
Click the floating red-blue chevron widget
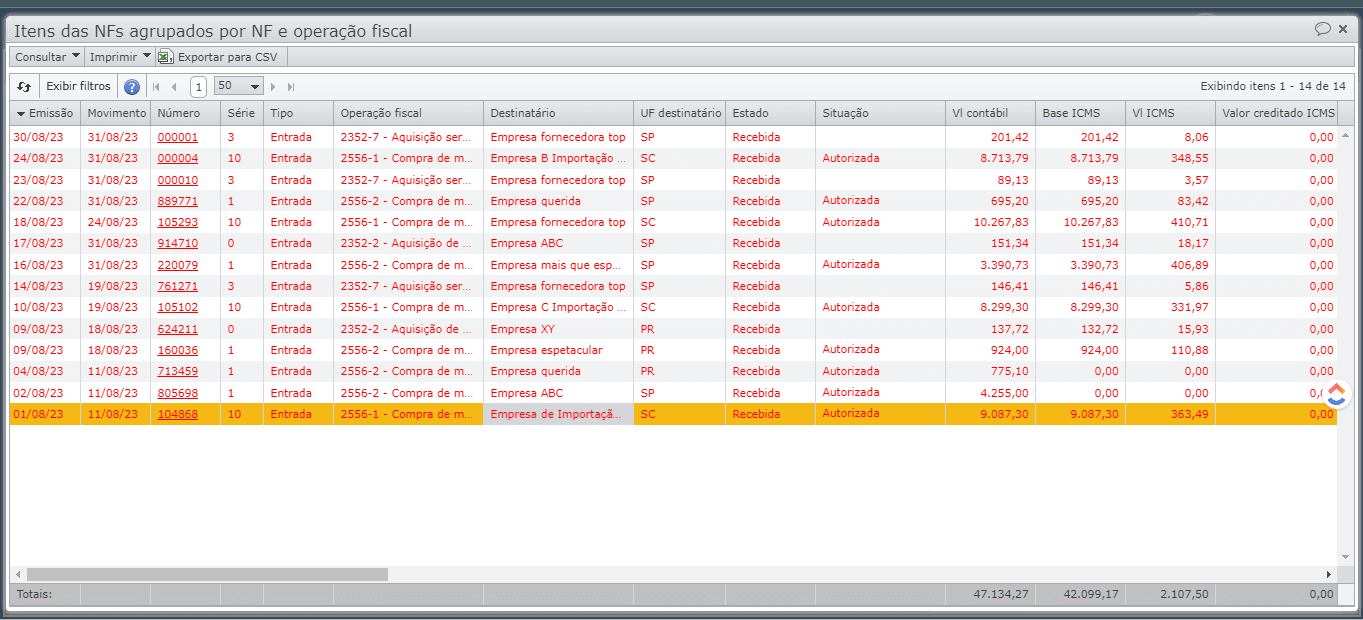[1337, 394]
